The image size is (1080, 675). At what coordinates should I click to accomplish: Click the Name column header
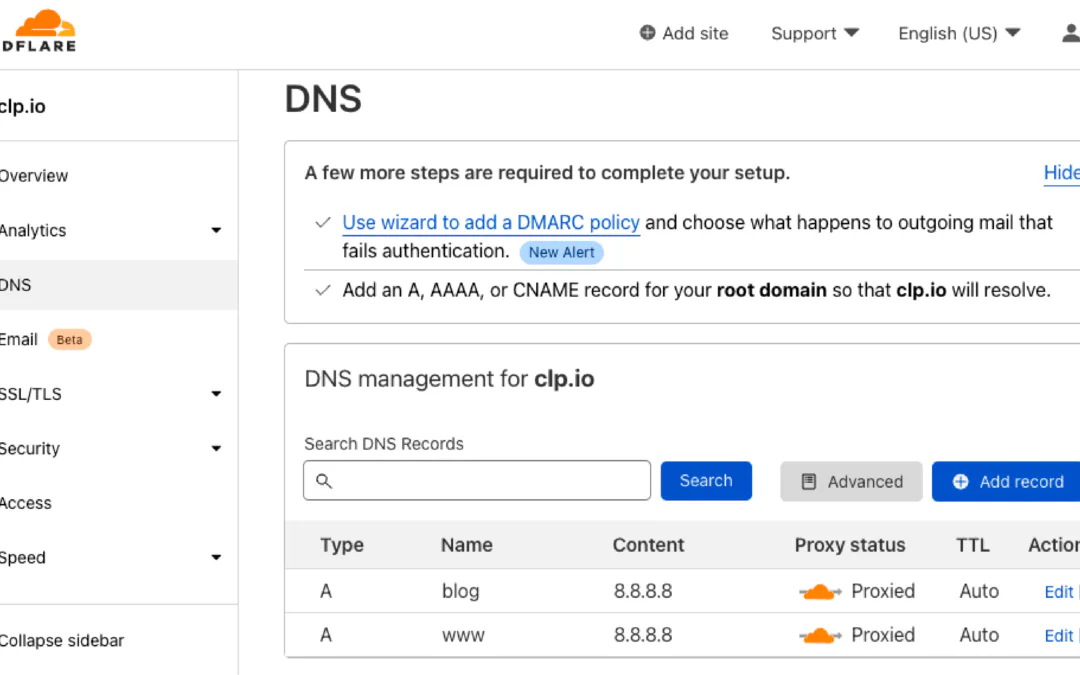click(x=467, y=545)
